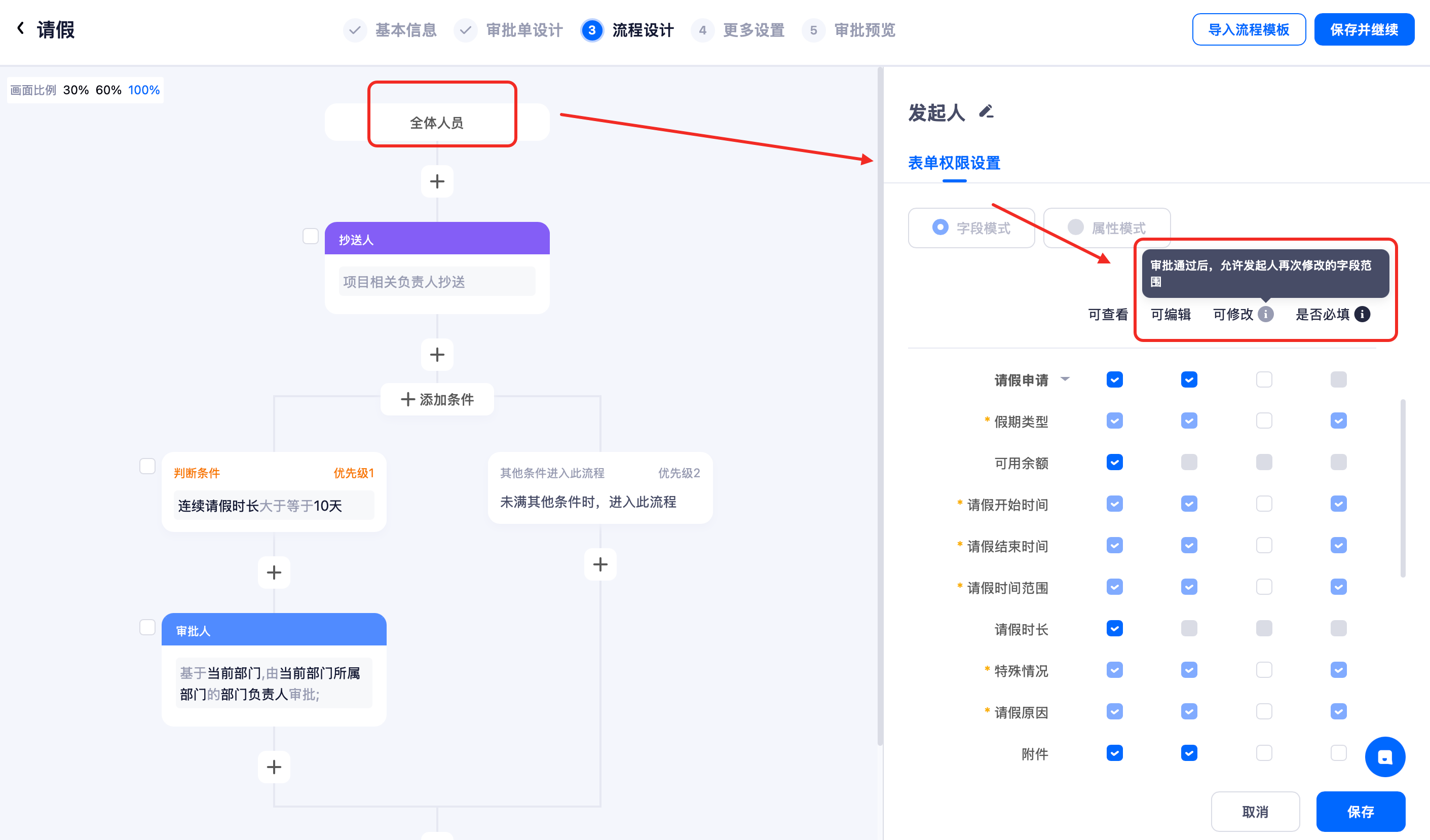Viewport: 1430px width, 840px height.
Task: Click the plus icon below 审批人 node
Action: [x=274, y=767]
